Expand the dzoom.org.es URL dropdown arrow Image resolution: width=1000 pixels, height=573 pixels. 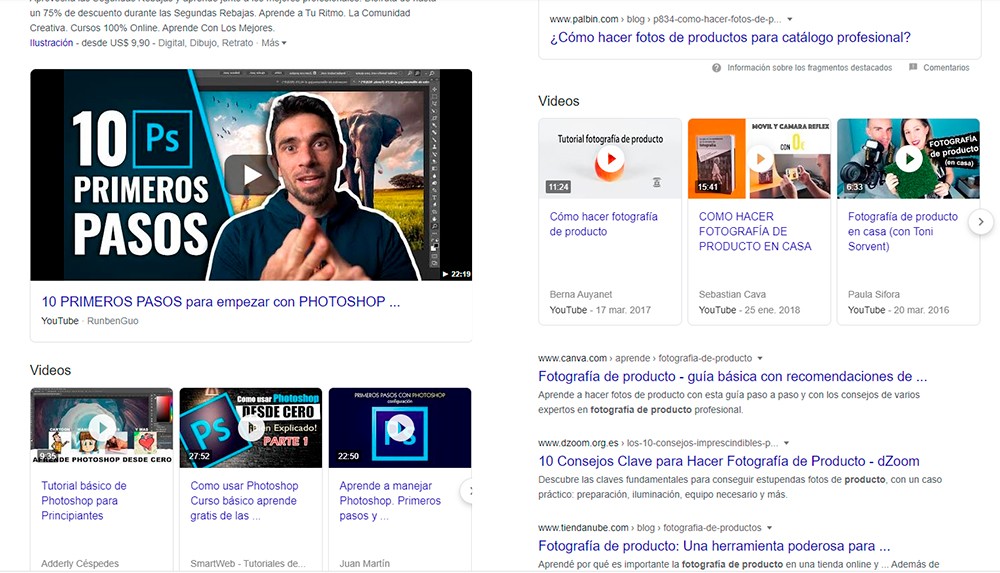pos(786,443)
